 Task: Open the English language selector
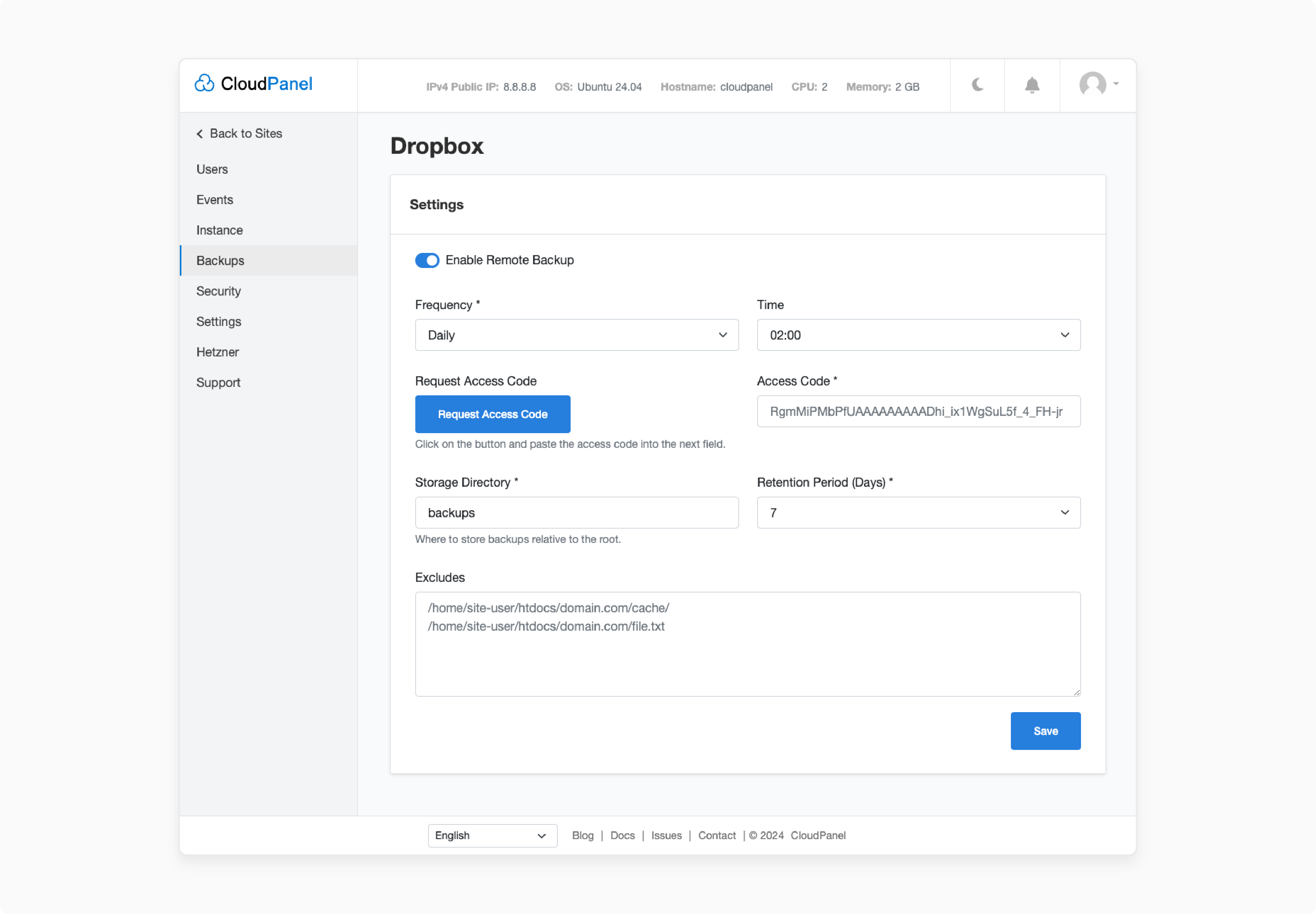coord(492,835)
